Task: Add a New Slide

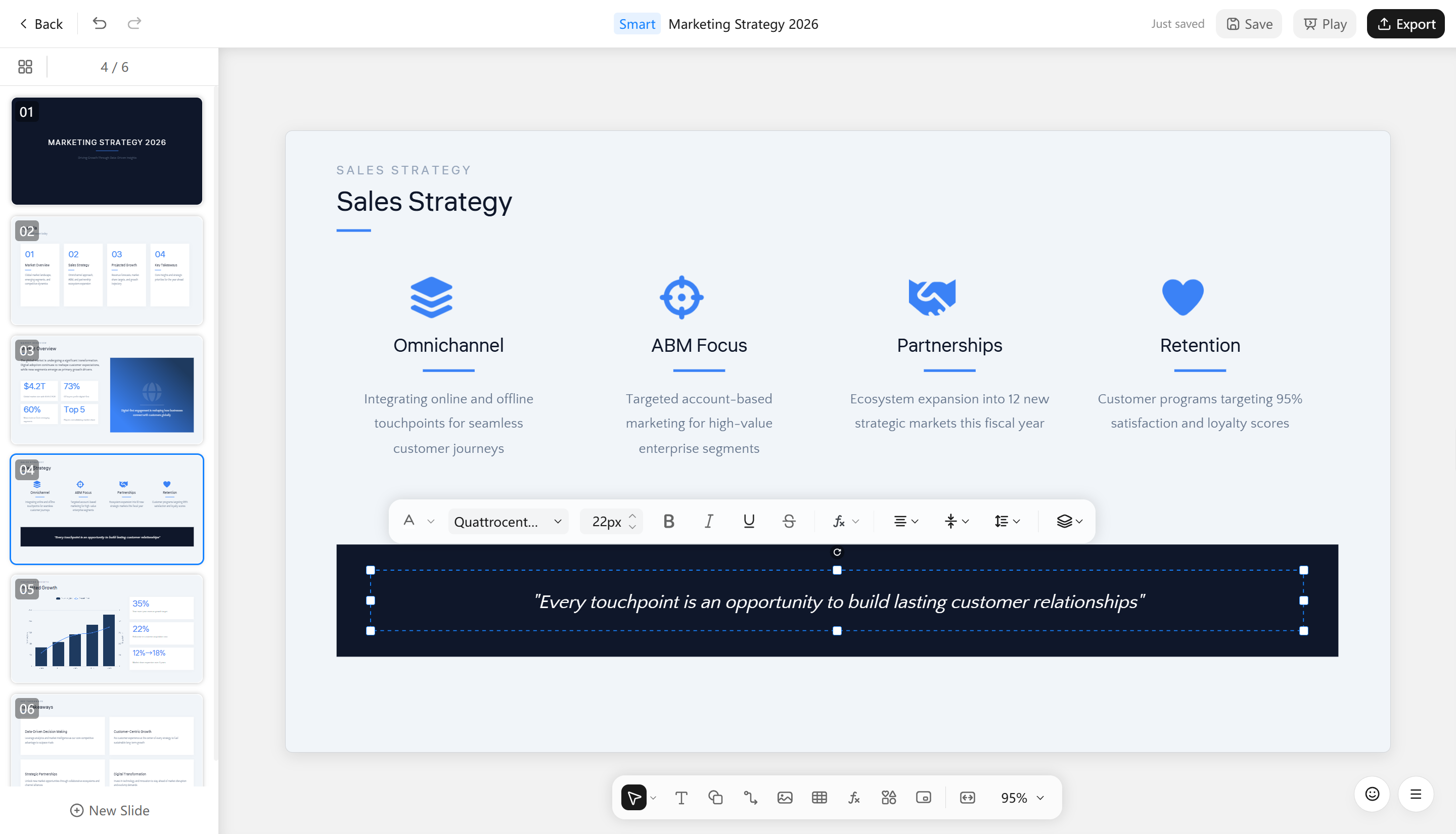Action: click(x=109, y=811)
